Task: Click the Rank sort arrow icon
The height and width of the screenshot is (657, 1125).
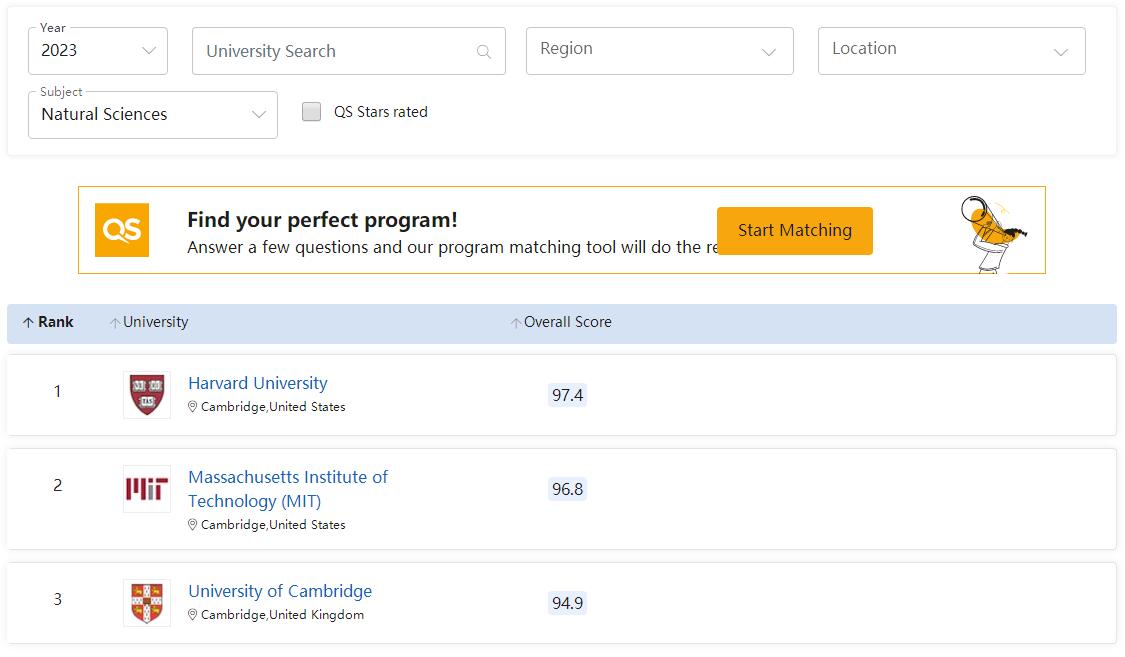Action: (x=28, y=323)
